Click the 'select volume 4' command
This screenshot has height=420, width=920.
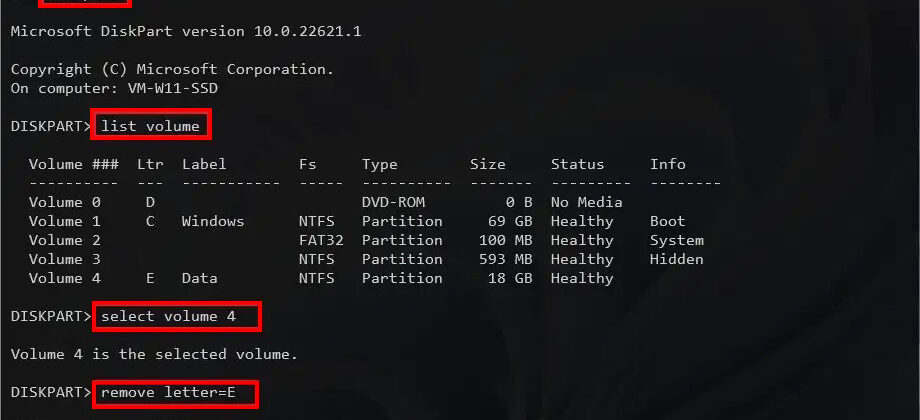click(179, 316)
